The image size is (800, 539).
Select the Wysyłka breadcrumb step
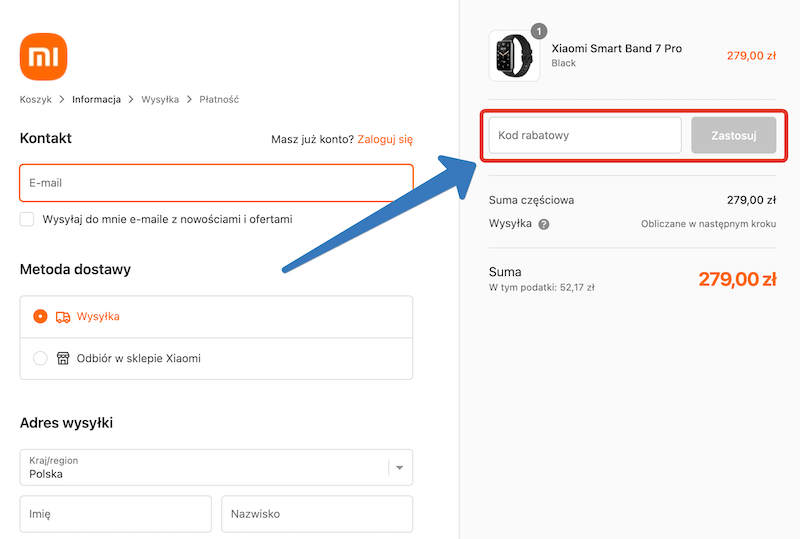160,99
